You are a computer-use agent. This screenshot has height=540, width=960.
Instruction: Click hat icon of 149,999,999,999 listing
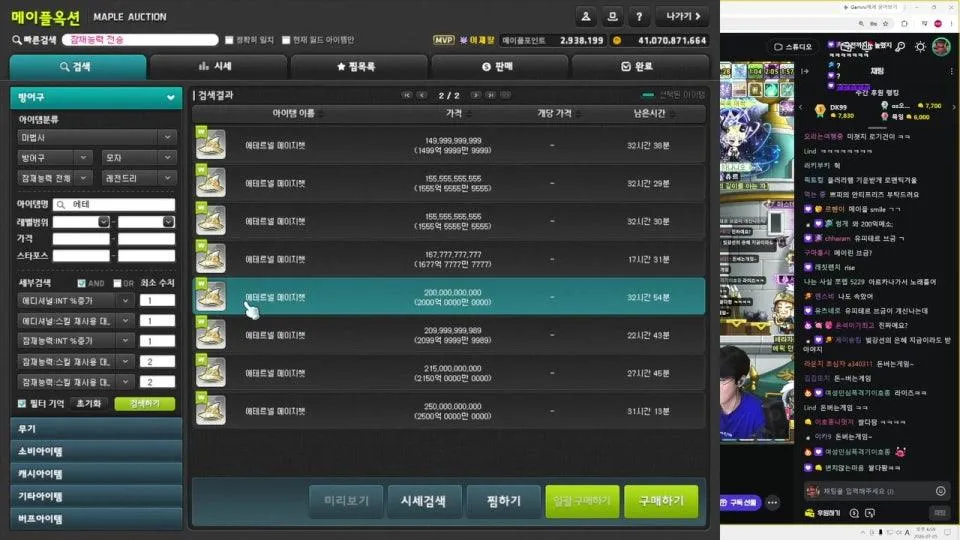tap(211, 144)
